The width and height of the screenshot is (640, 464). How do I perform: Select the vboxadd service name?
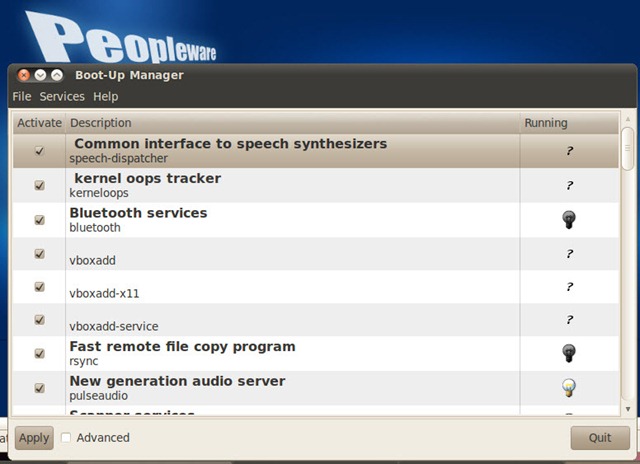(x=93, y=260)
